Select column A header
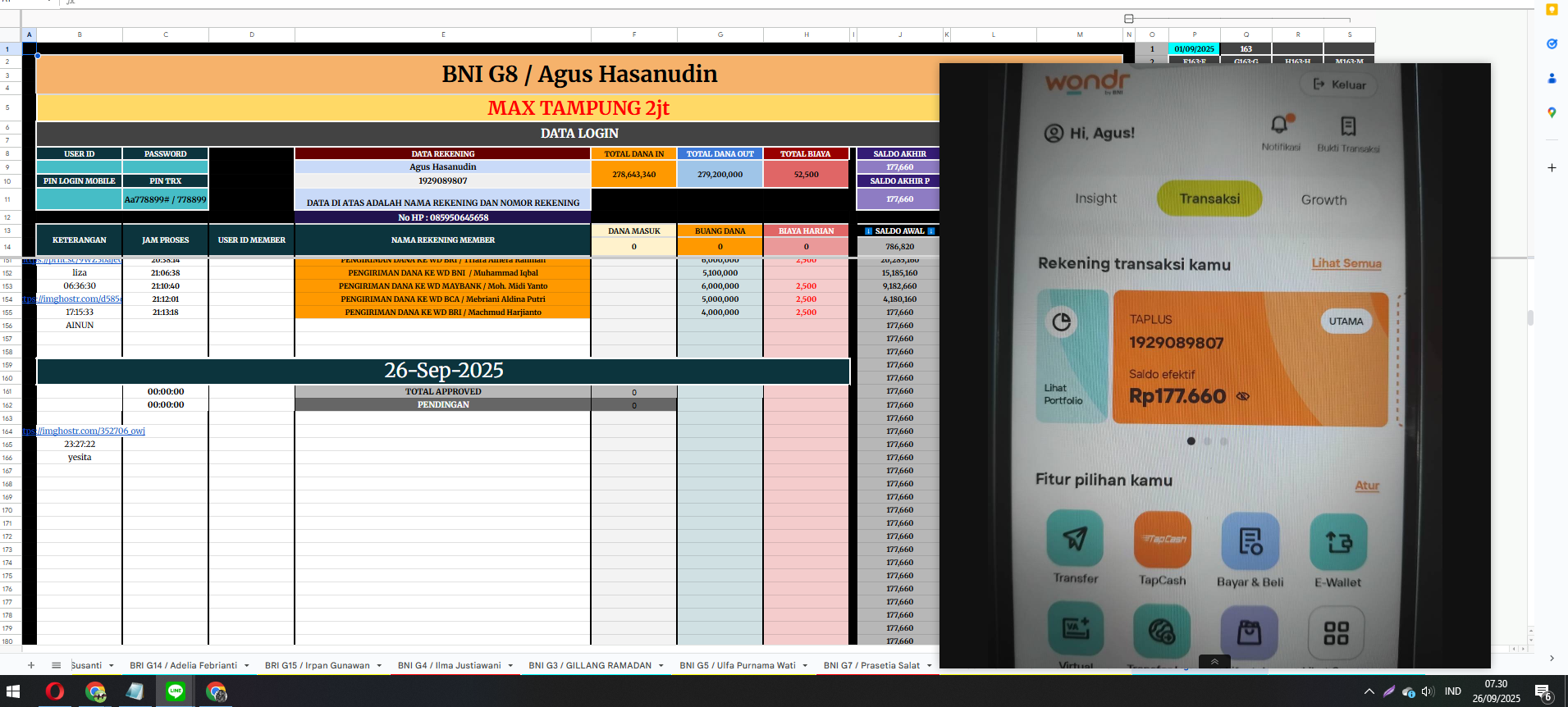 pyautogui.click(x=30, y=34)
